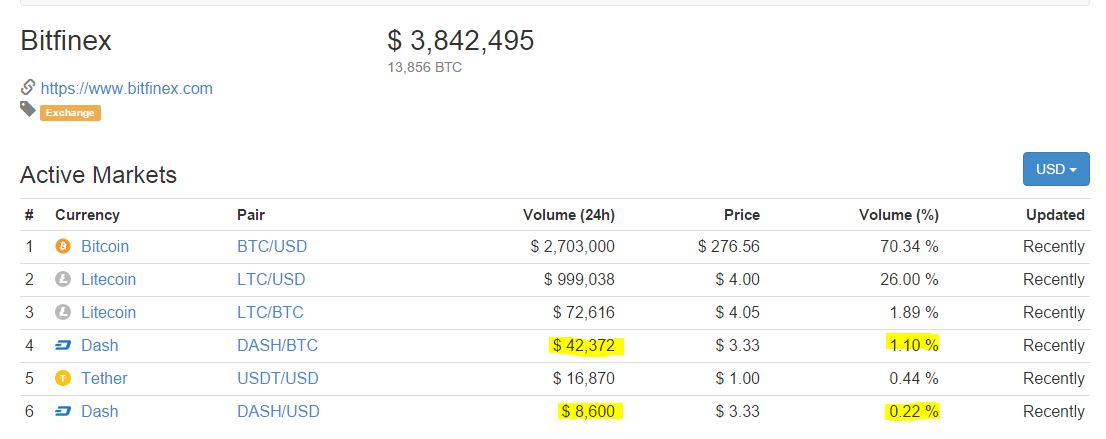
Task: Click the orange Exchange tag
Action: (x=71, y=113)
